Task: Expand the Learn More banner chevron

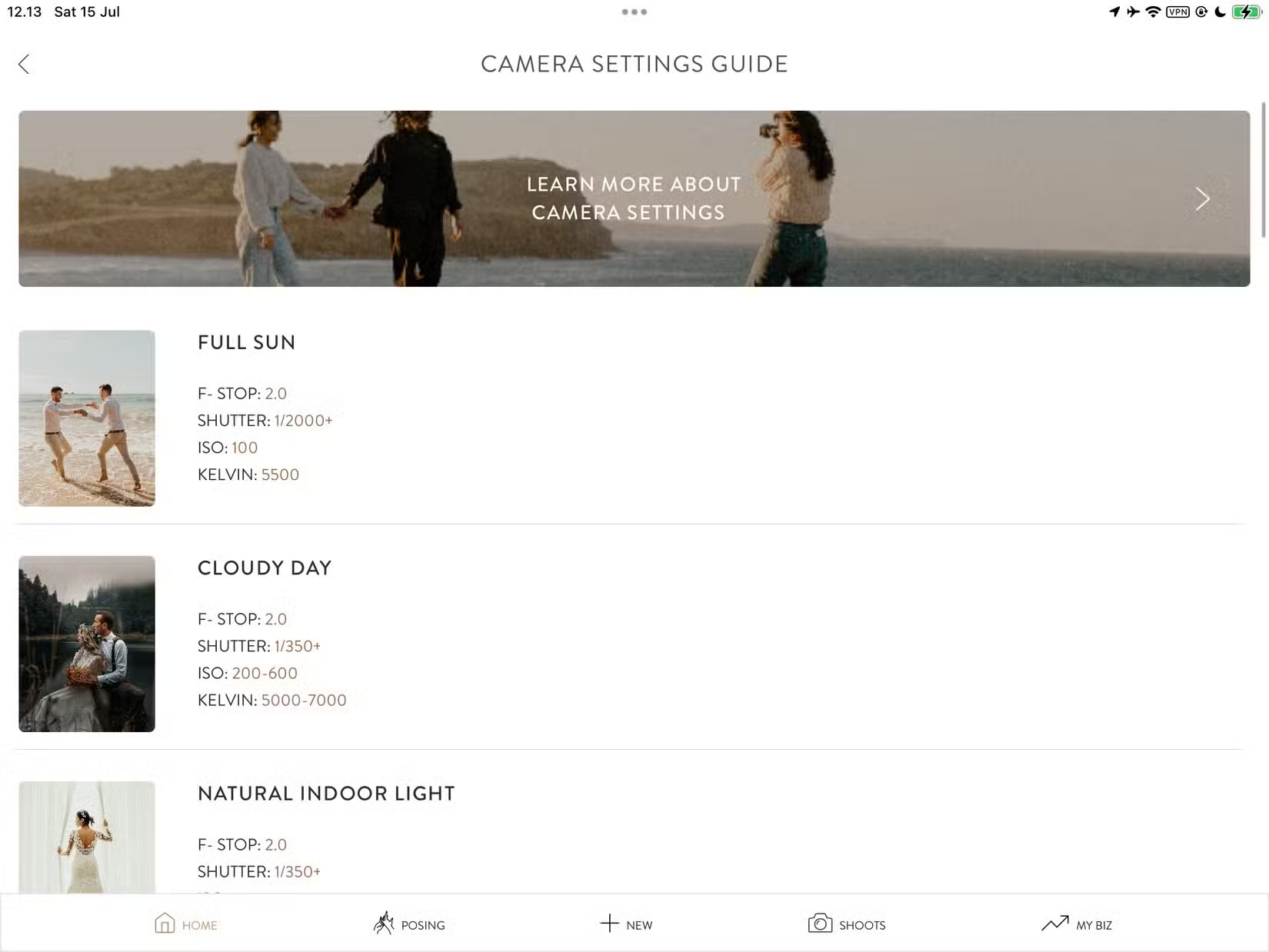Action: click(x=1203, y=199)
